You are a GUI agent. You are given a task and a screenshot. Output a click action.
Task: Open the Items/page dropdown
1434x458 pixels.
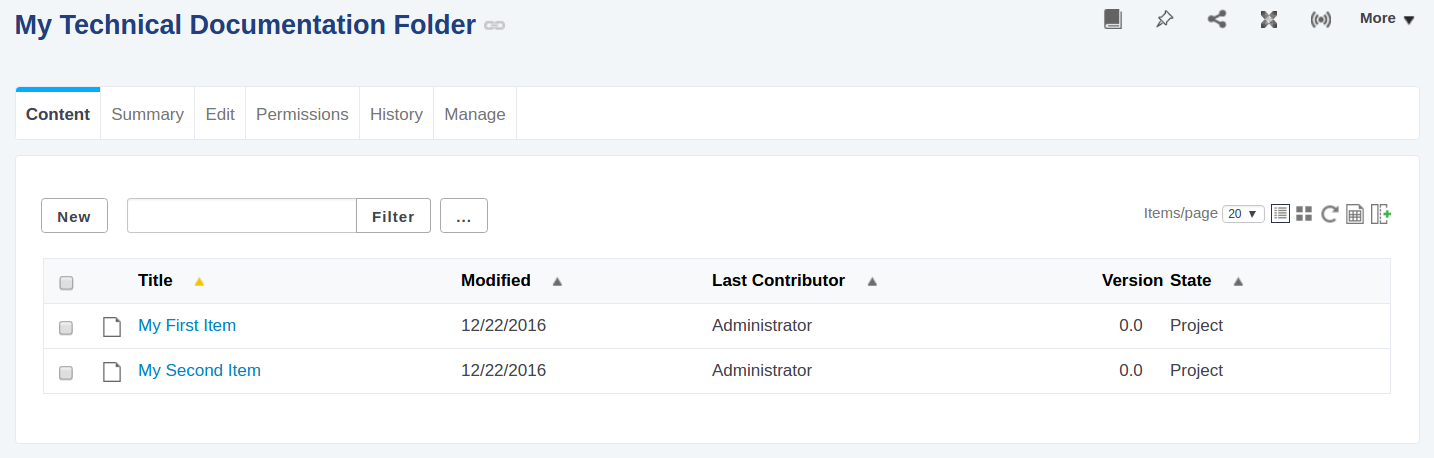(x=1243, y=213)
